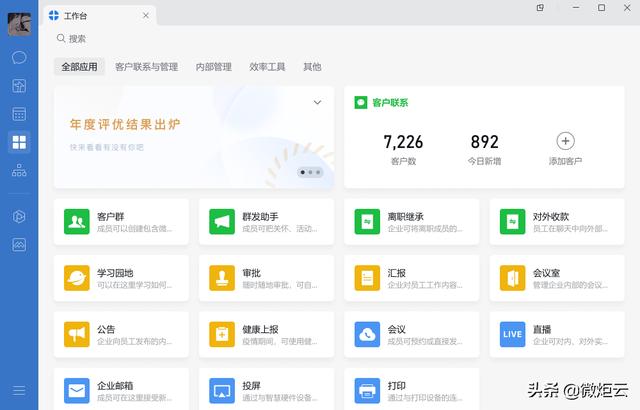Open the organization contacts sidebar icon
Viewport: 640px width, 410px height.
tap(19, 170)
